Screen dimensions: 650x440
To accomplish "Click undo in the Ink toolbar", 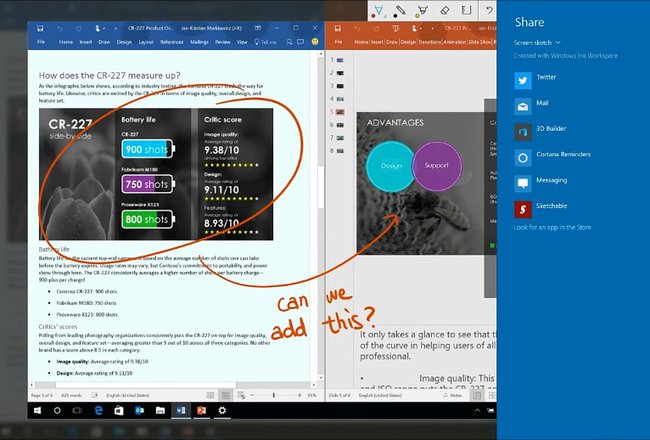I will (x=490, y=10).
